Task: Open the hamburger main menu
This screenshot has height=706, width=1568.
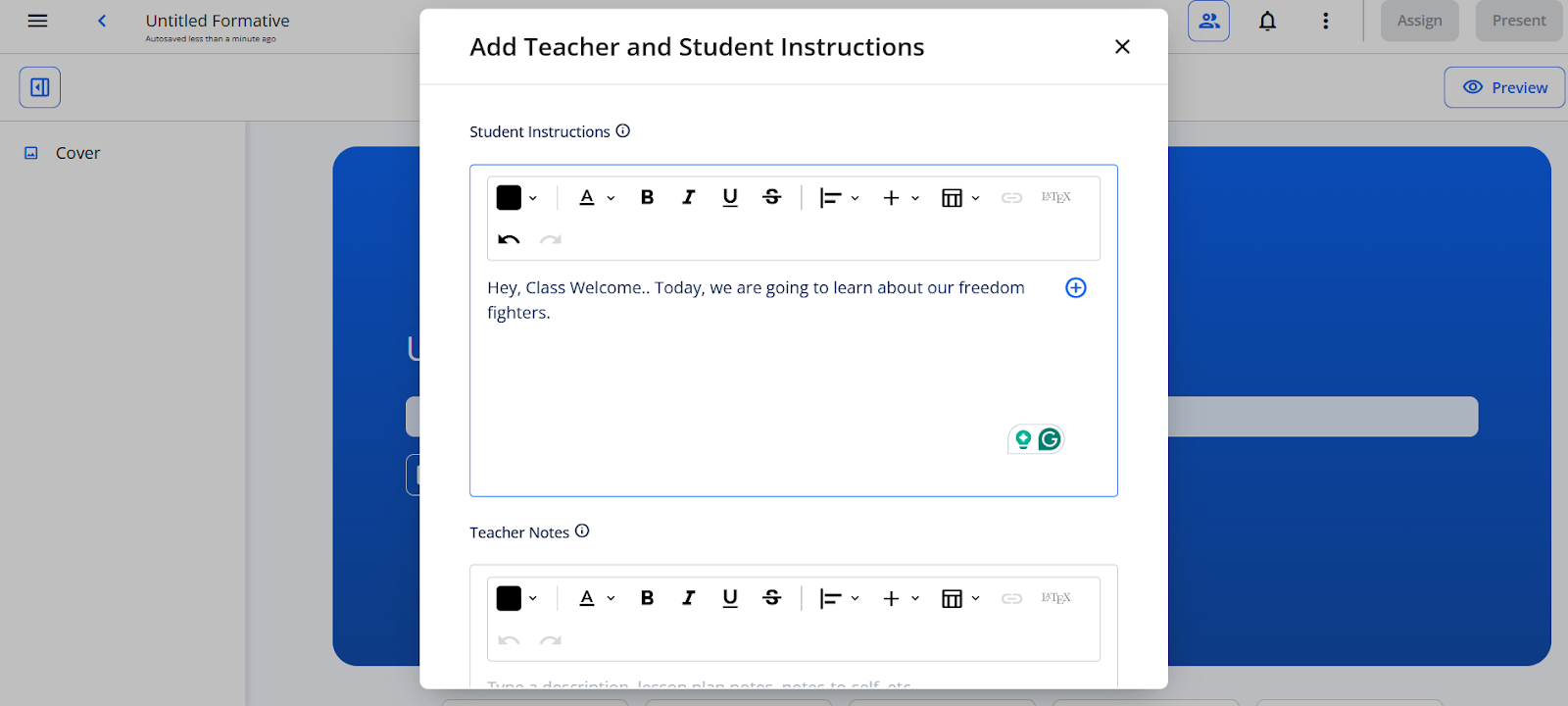Action: (x=37, y=21)
